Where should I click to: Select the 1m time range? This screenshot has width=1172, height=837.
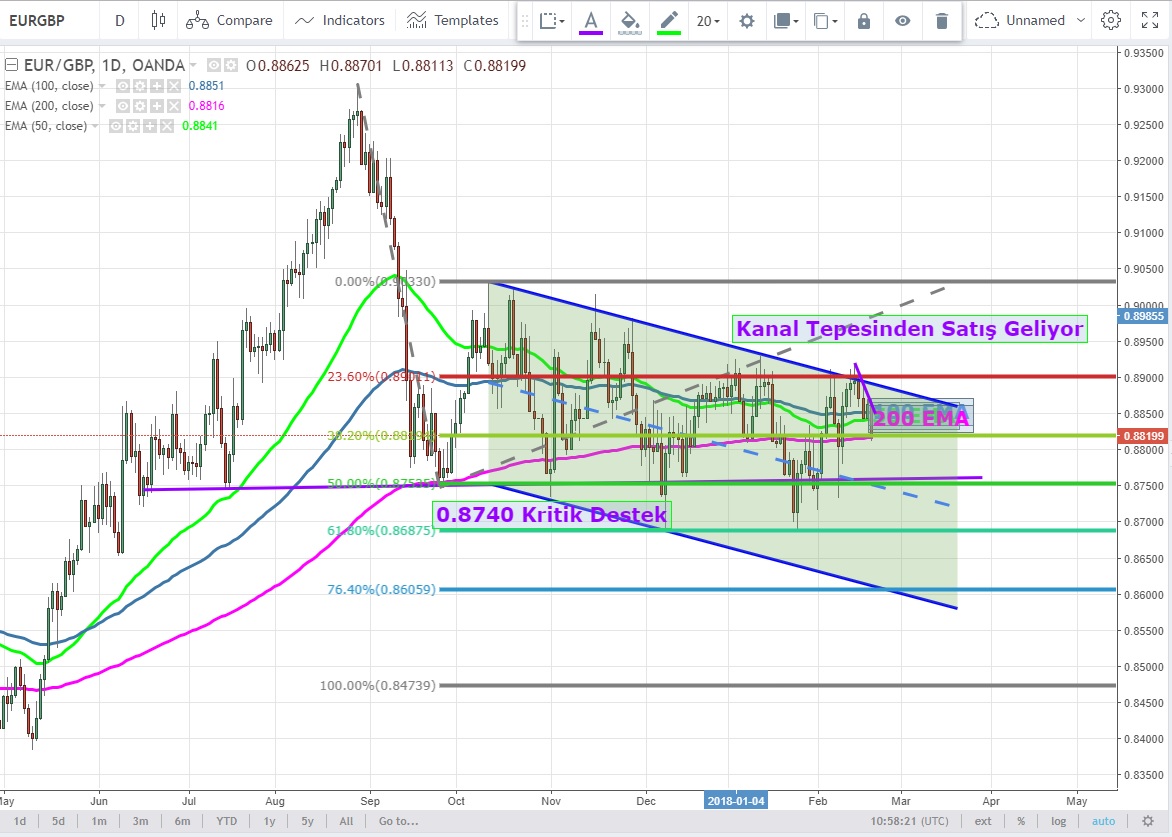pyautogui.click(x=99, y=821)
